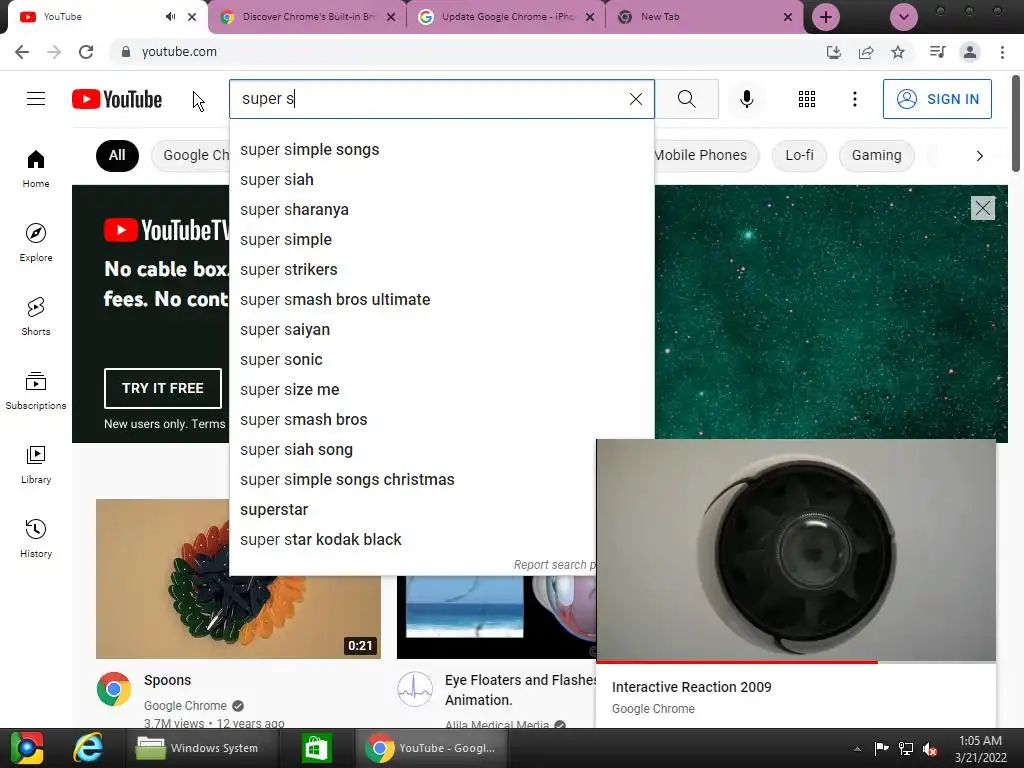
Task: Mute the YouTube tab via speaker icon
Action: [170, 17]
